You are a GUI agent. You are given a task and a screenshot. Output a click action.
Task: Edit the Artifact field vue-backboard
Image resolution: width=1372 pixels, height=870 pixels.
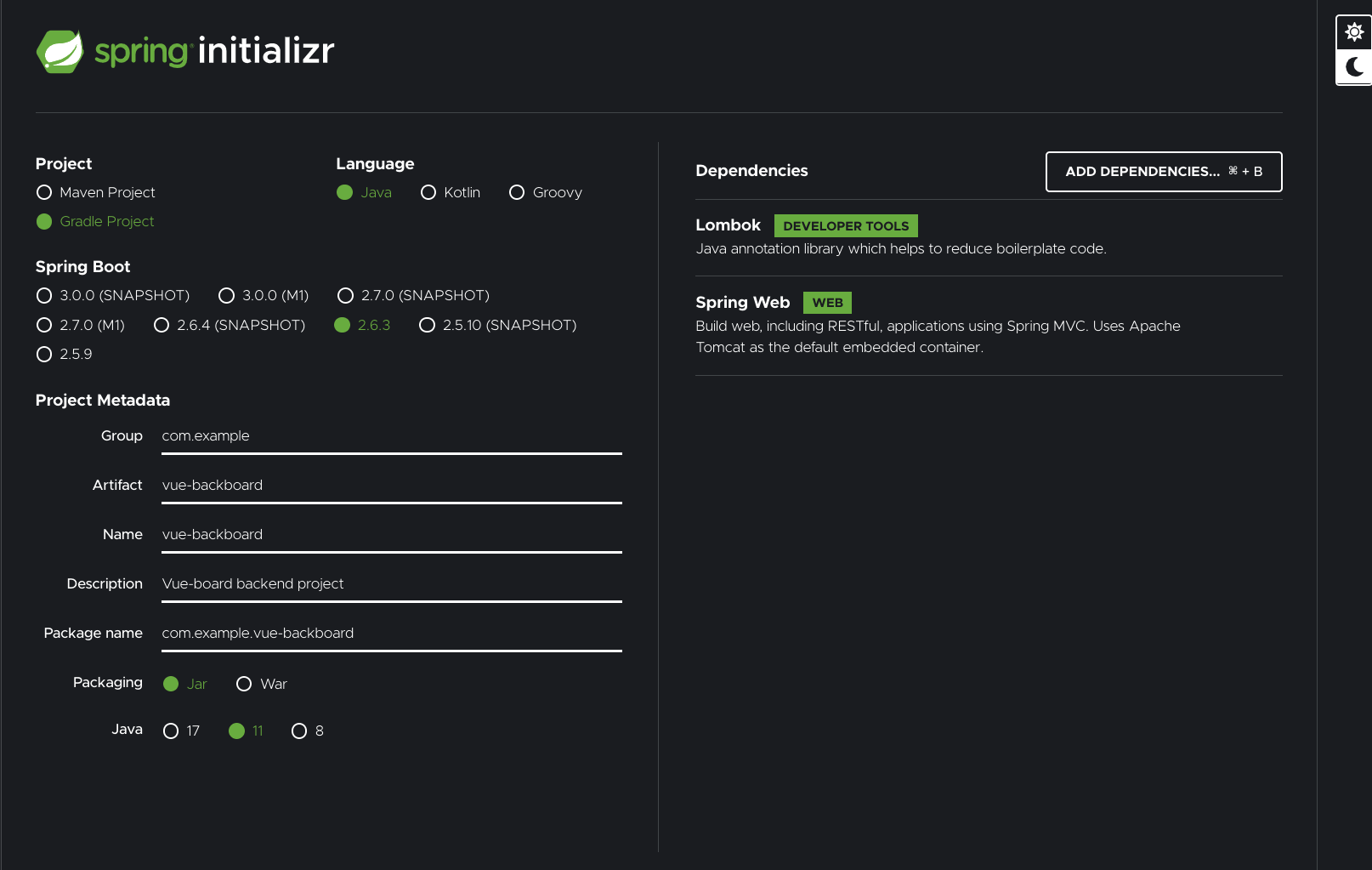tap(392, 486)
